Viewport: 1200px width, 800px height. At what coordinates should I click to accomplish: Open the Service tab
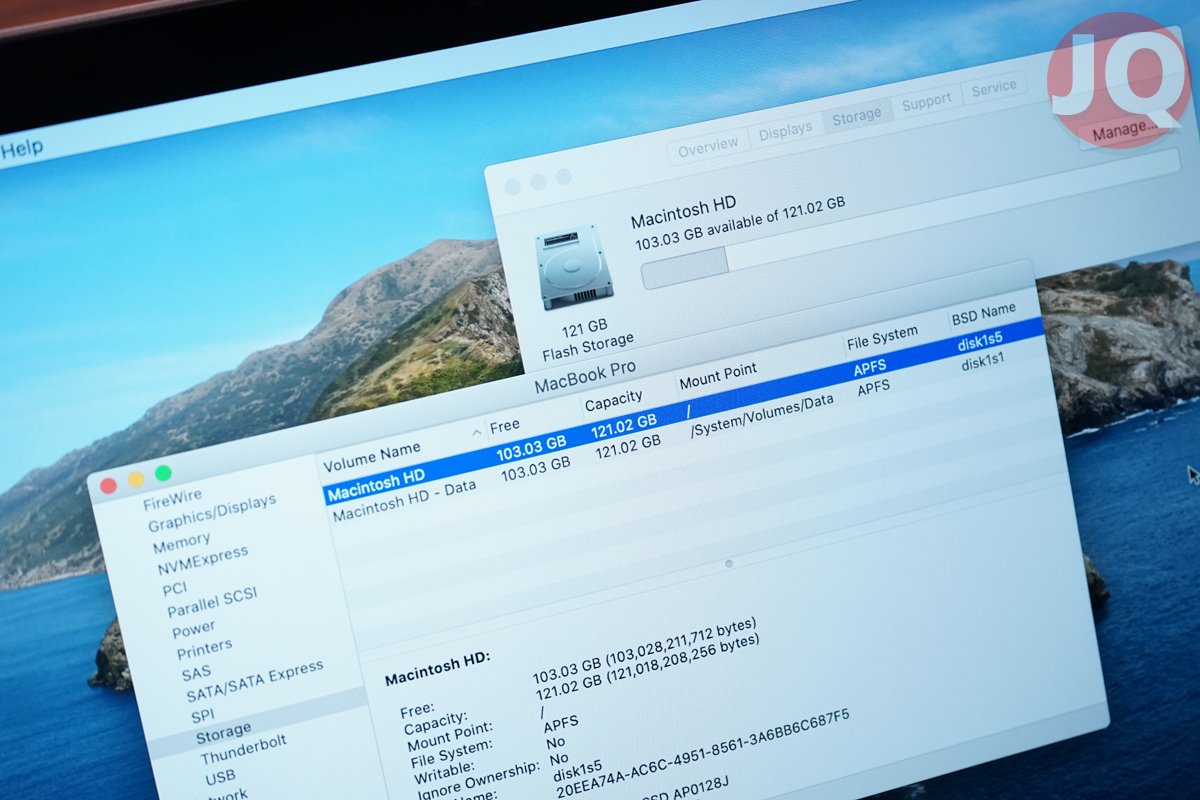(x=994, y=89)
